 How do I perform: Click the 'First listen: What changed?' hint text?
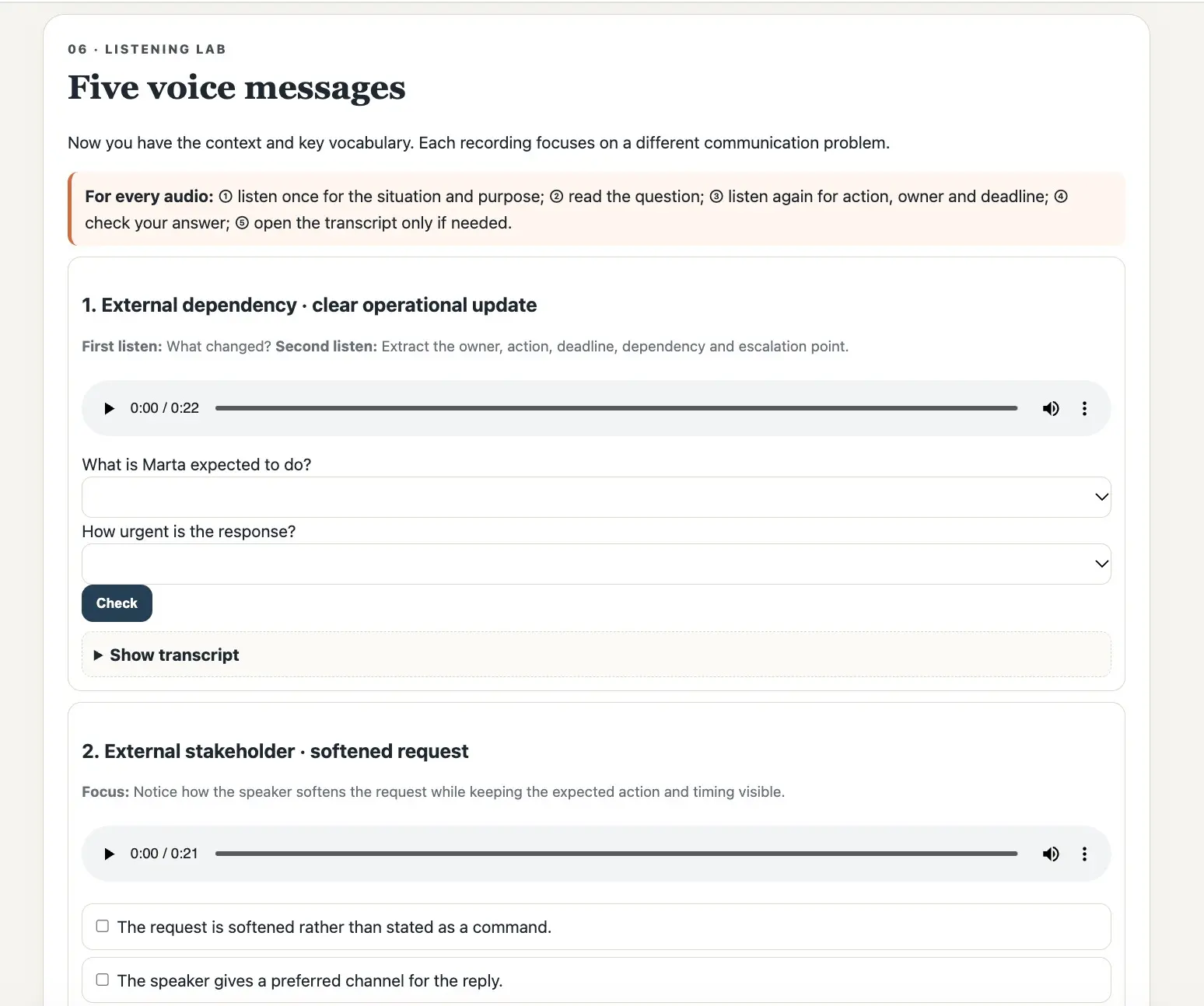(465, 346)
